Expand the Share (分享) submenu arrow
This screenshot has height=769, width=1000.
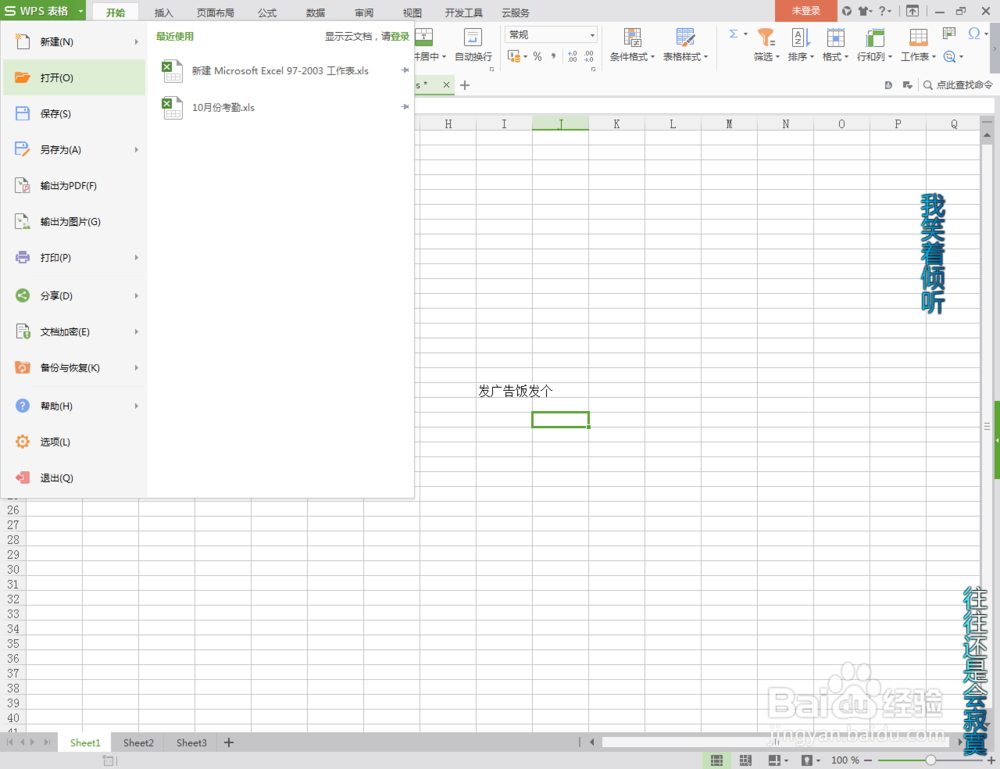click(x=136, y=296)
